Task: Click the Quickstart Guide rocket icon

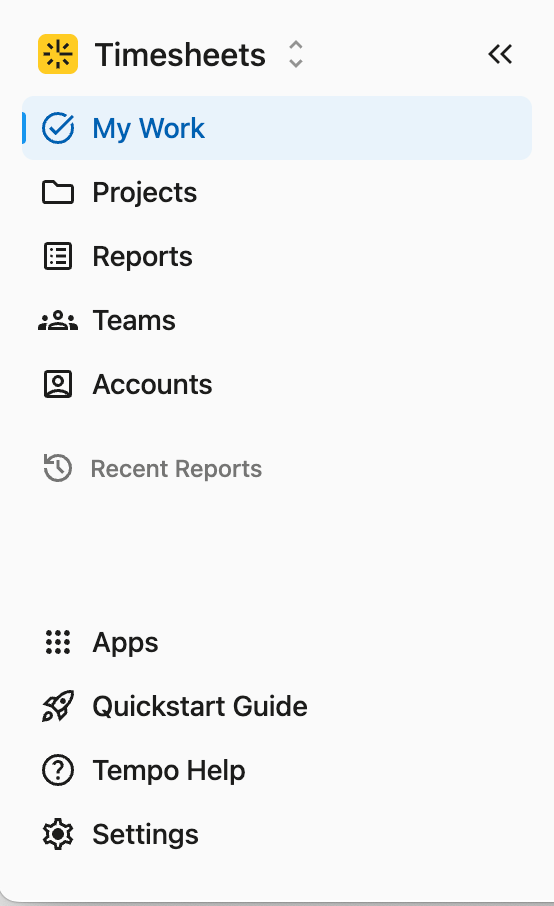Action: [58, 706]
